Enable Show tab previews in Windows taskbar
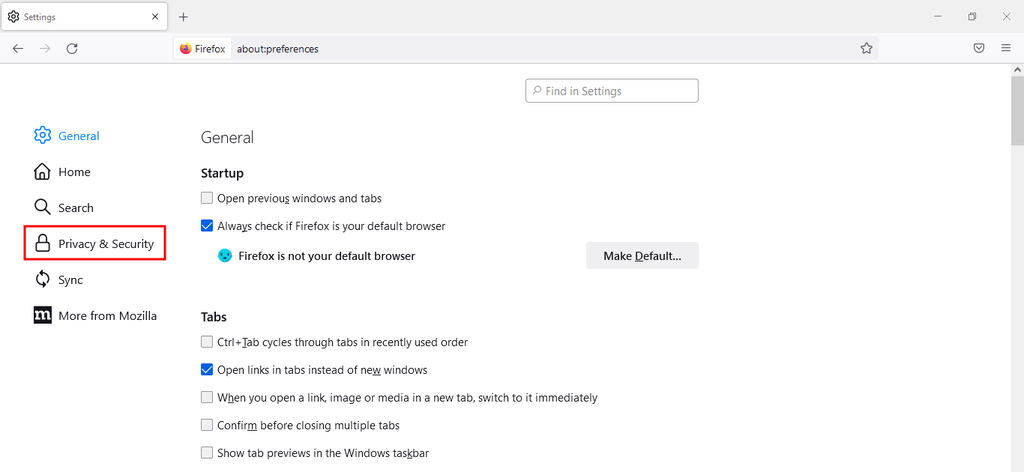 (x=207, y=453)
